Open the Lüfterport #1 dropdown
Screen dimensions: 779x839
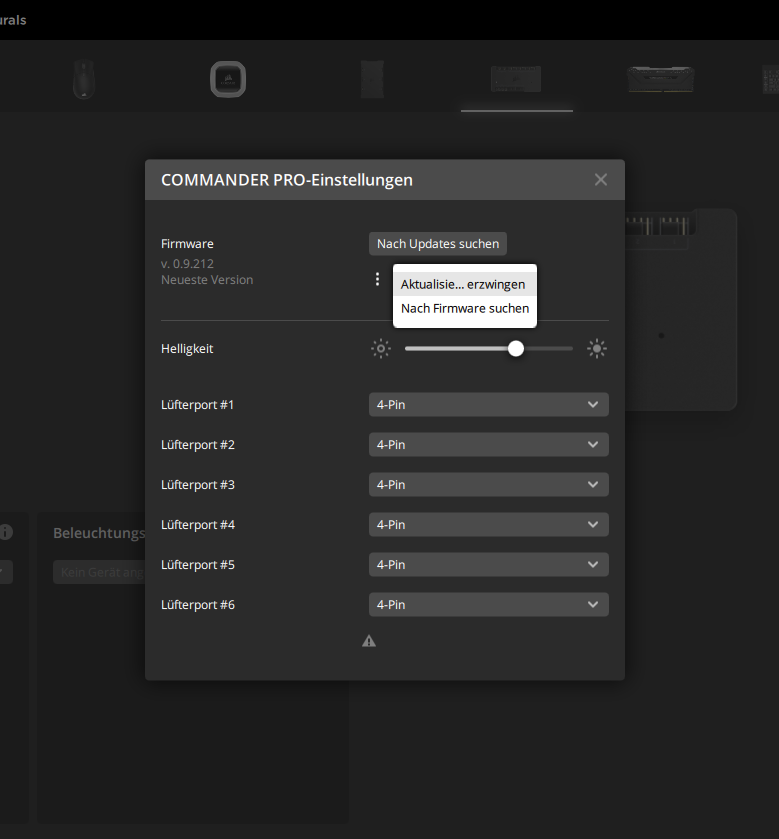tap(488, 405)
